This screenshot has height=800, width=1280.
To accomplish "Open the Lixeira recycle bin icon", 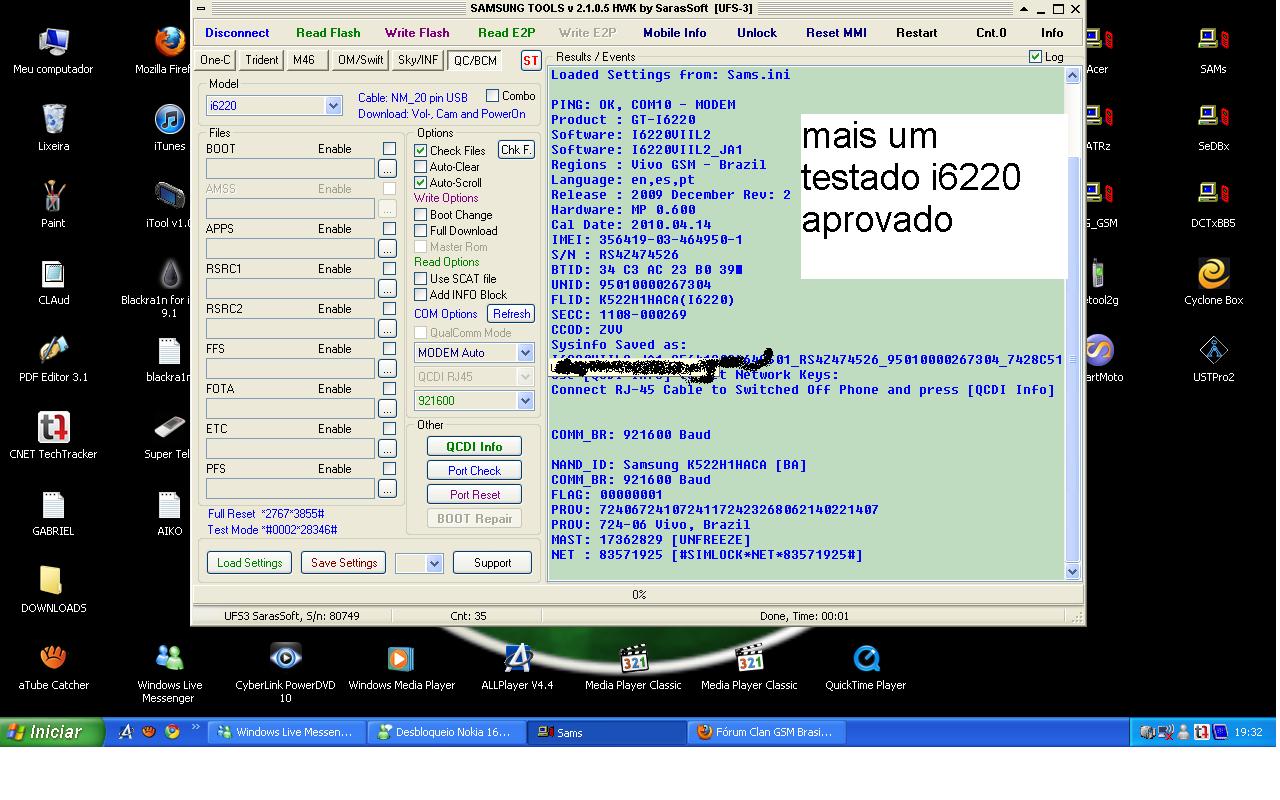I will pos(53,128).
